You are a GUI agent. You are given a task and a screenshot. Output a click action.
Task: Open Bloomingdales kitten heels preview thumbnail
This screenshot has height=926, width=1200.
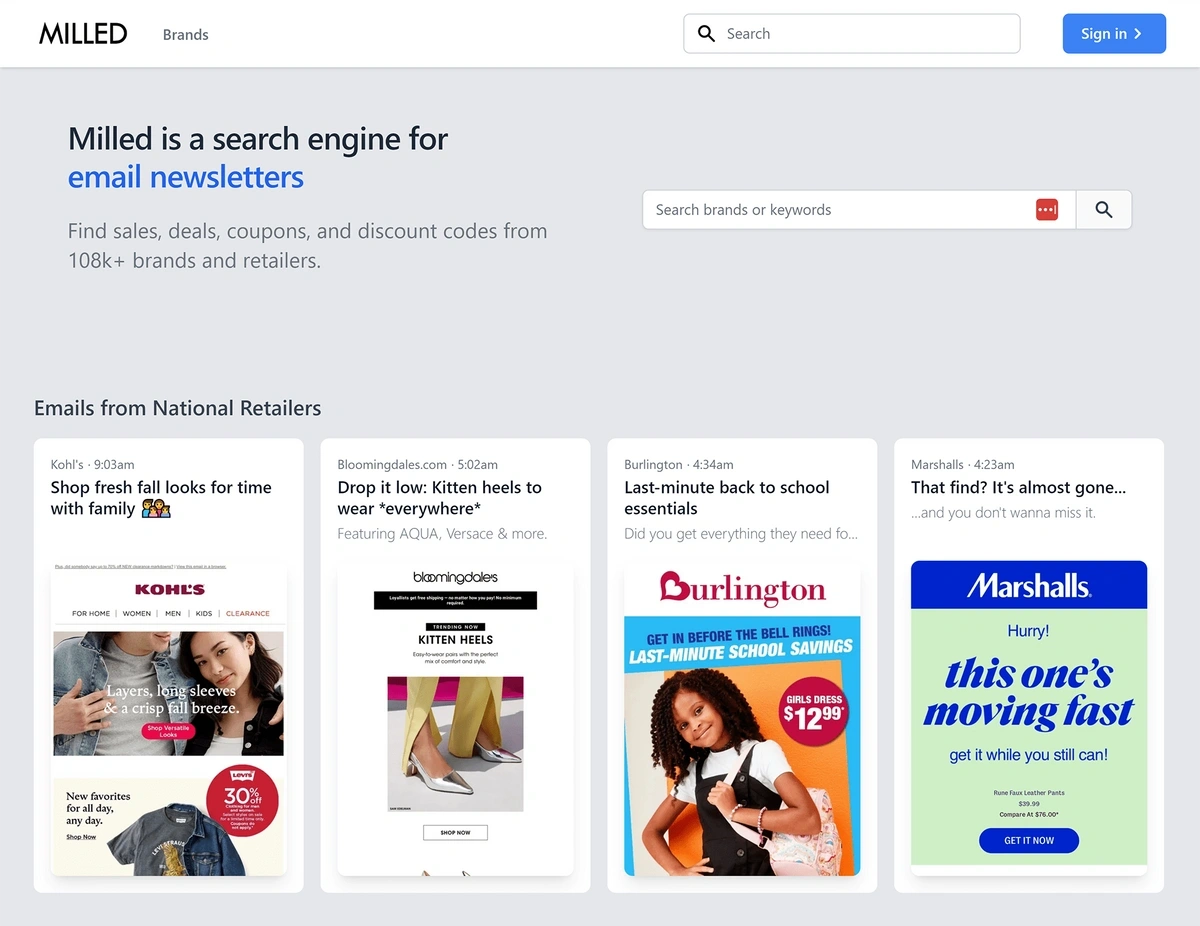pos(455,718)
